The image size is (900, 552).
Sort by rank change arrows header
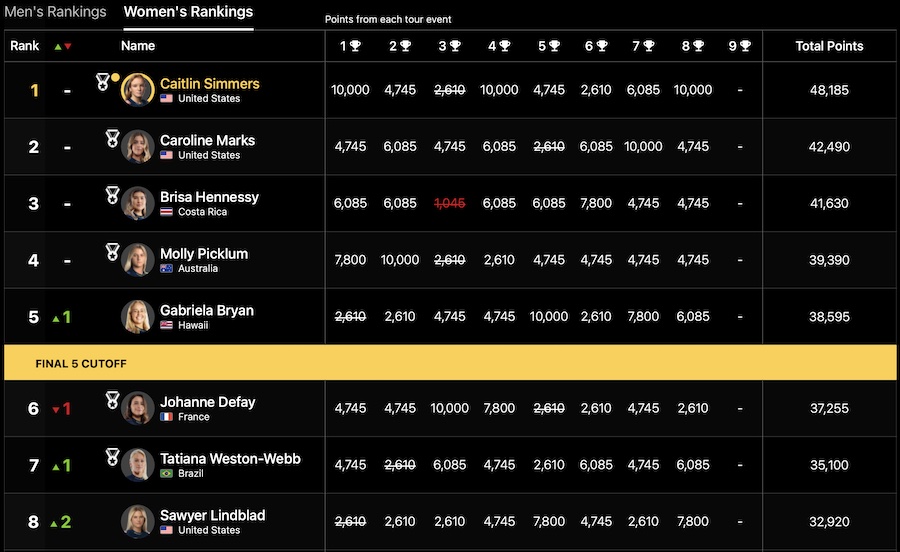coord(62,46)
